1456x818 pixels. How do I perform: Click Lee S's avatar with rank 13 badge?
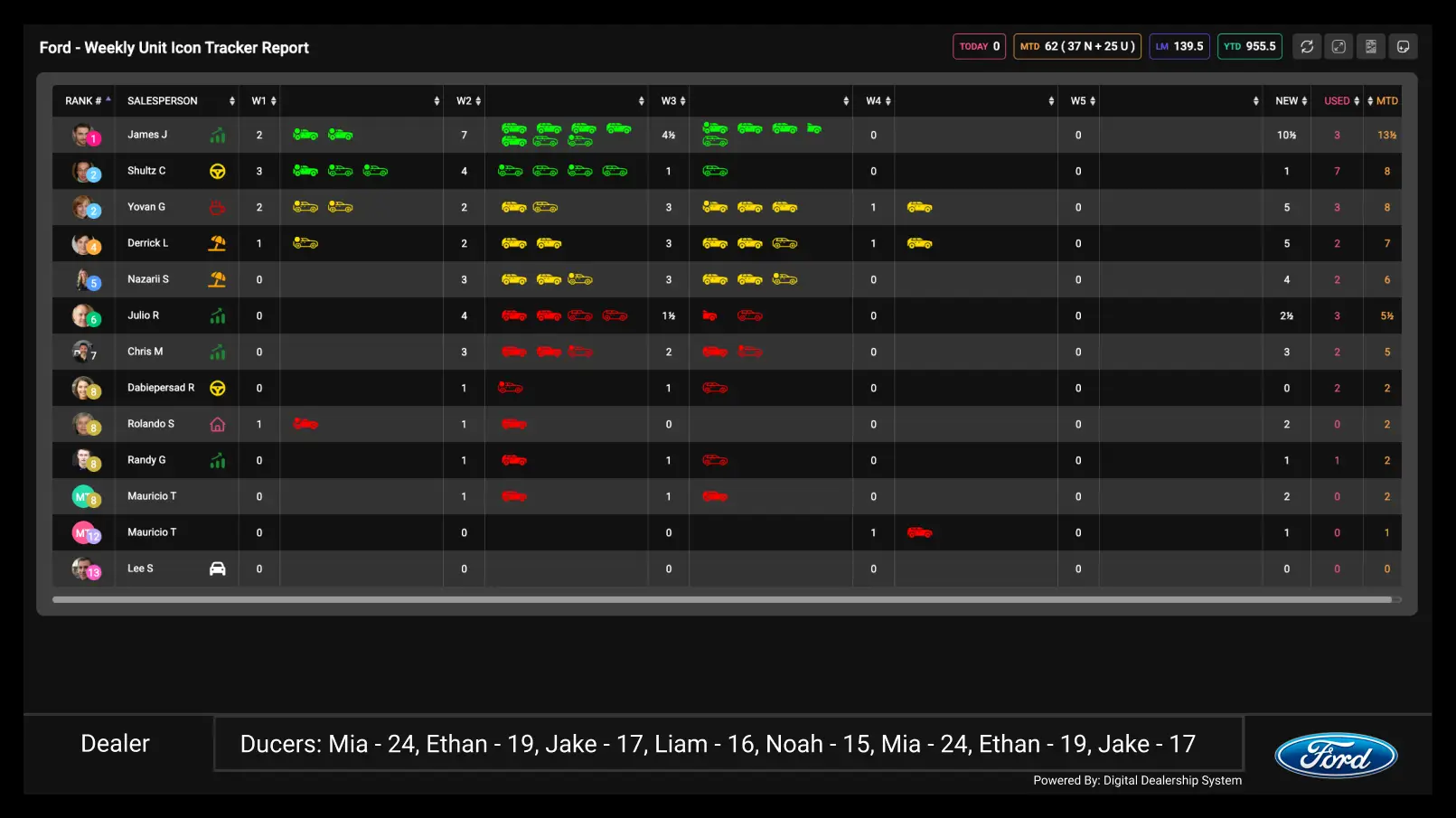pos(86,569)
